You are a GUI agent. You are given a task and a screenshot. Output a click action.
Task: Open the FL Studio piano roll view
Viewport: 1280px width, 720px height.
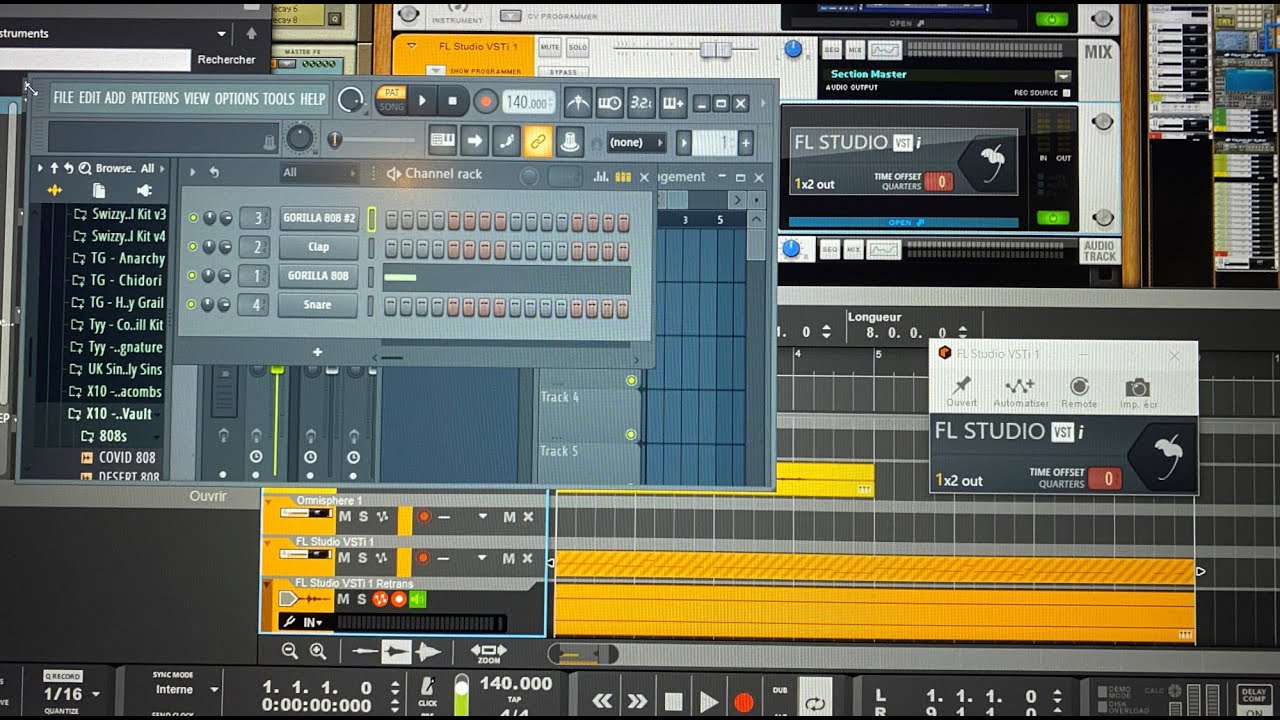pyautogui.click(x=442, y=142)
